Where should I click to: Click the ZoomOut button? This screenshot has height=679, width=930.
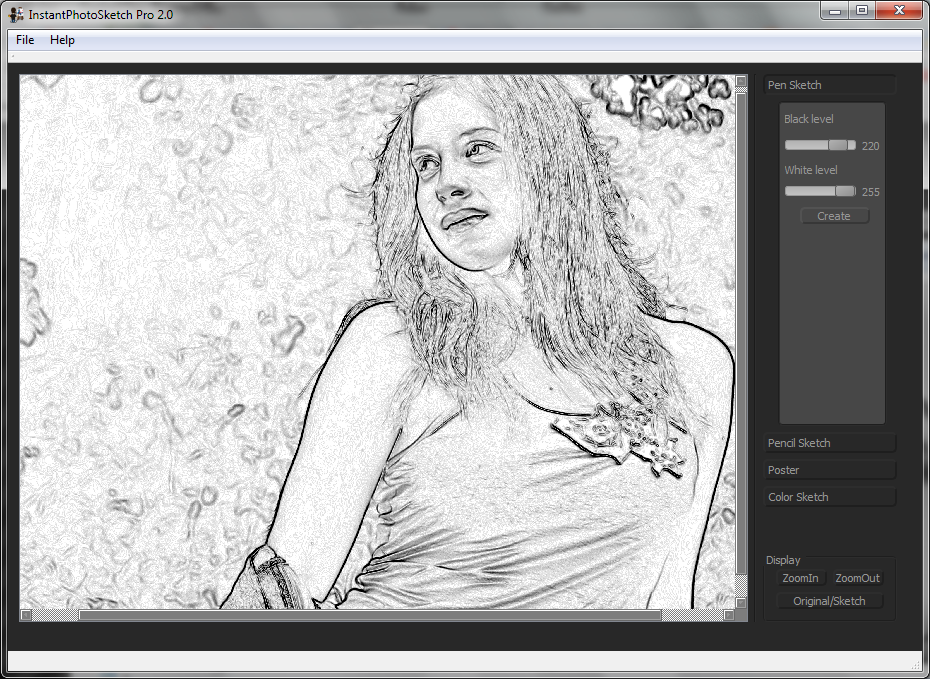click(857, 578)
